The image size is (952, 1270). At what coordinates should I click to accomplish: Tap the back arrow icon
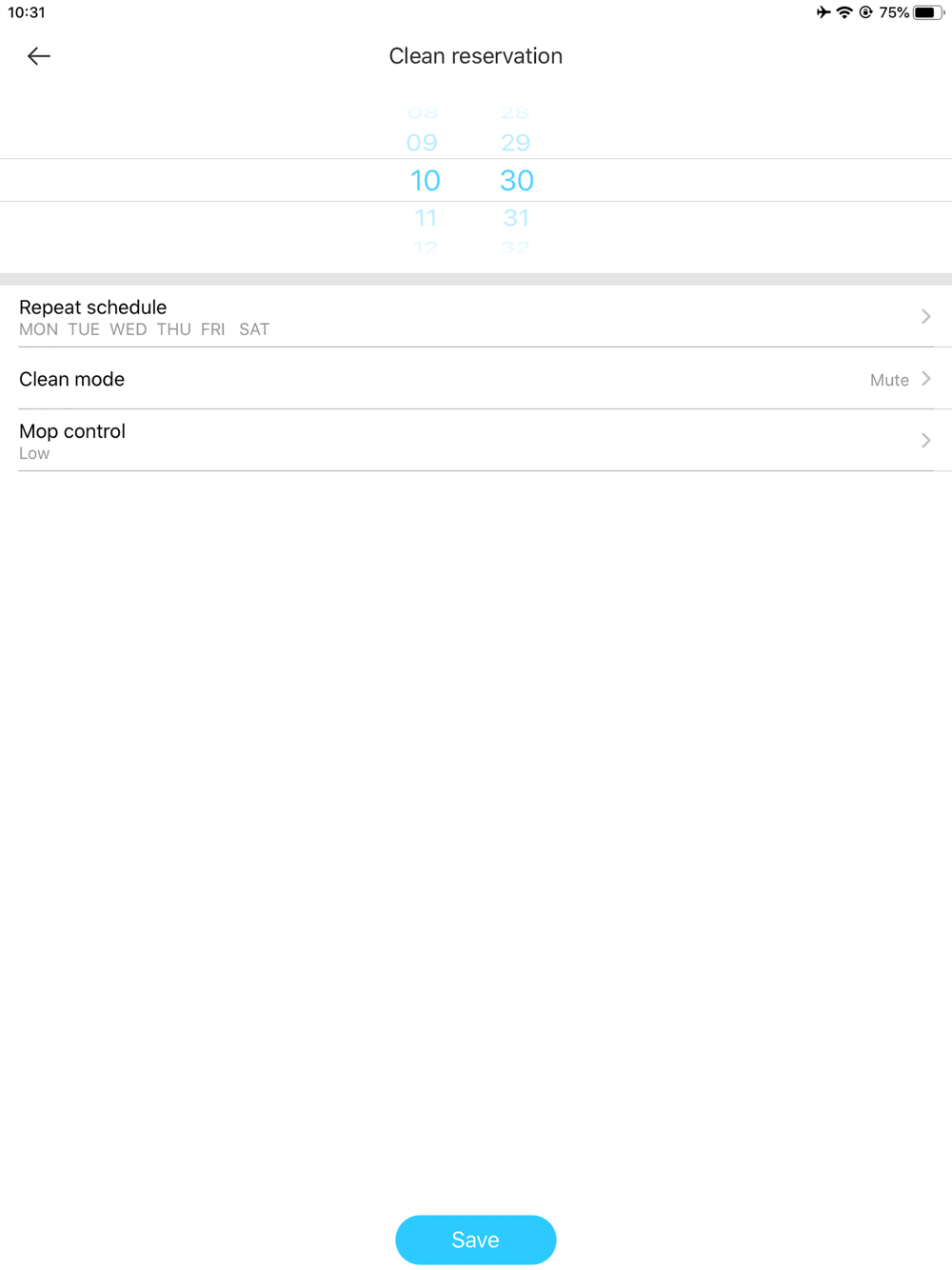(39, 56)
